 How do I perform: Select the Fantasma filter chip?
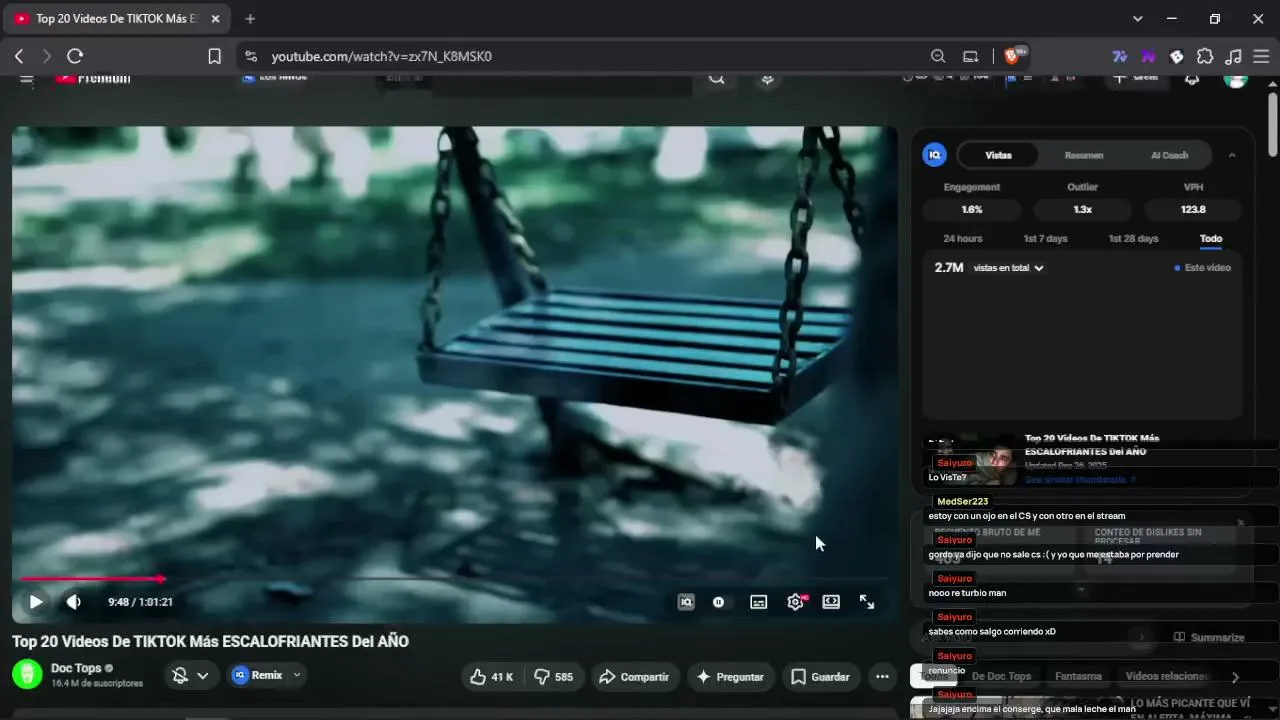1078,676
